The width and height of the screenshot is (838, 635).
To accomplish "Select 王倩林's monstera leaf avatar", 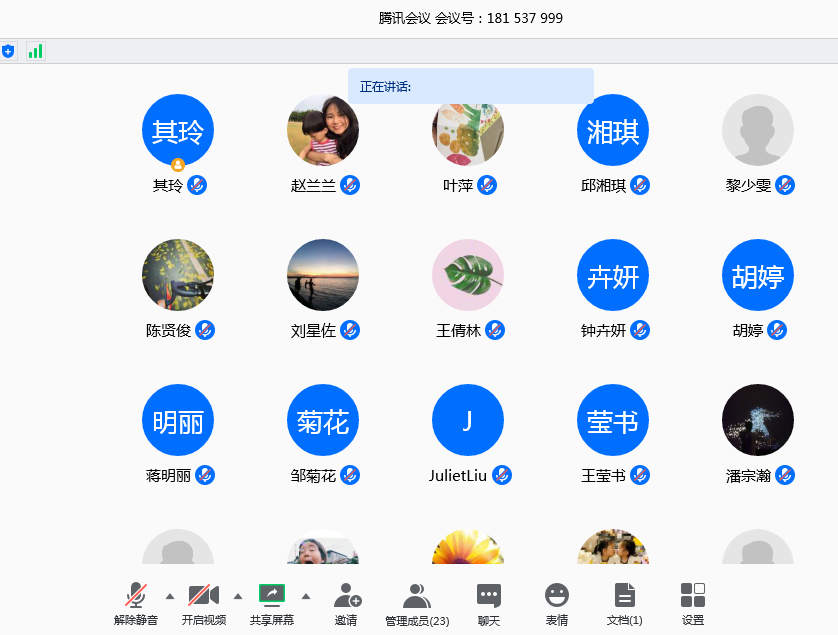I will coord(468,275).
